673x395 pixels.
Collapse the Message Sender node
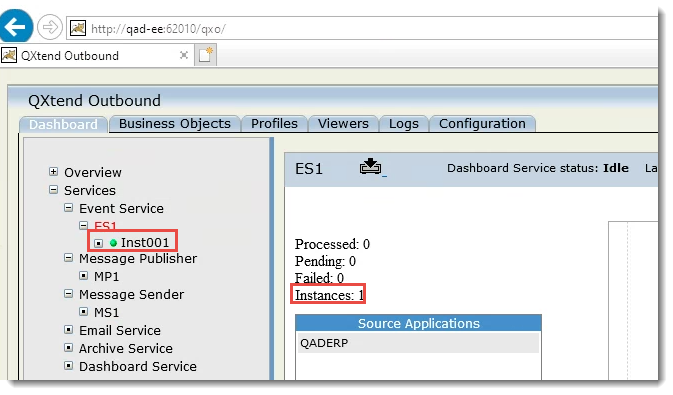68,294
